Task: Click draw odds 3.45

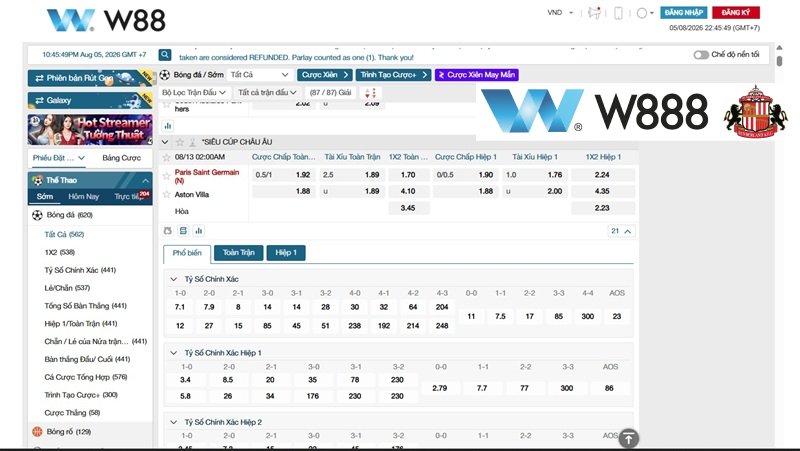Action: coord(409,208)
